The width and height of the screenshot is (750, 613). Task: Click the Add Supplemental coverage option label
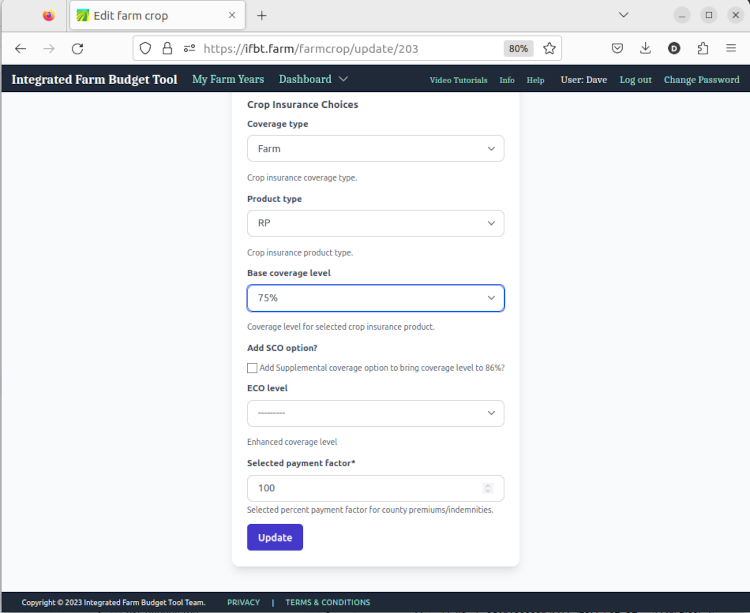pos(382,368)
